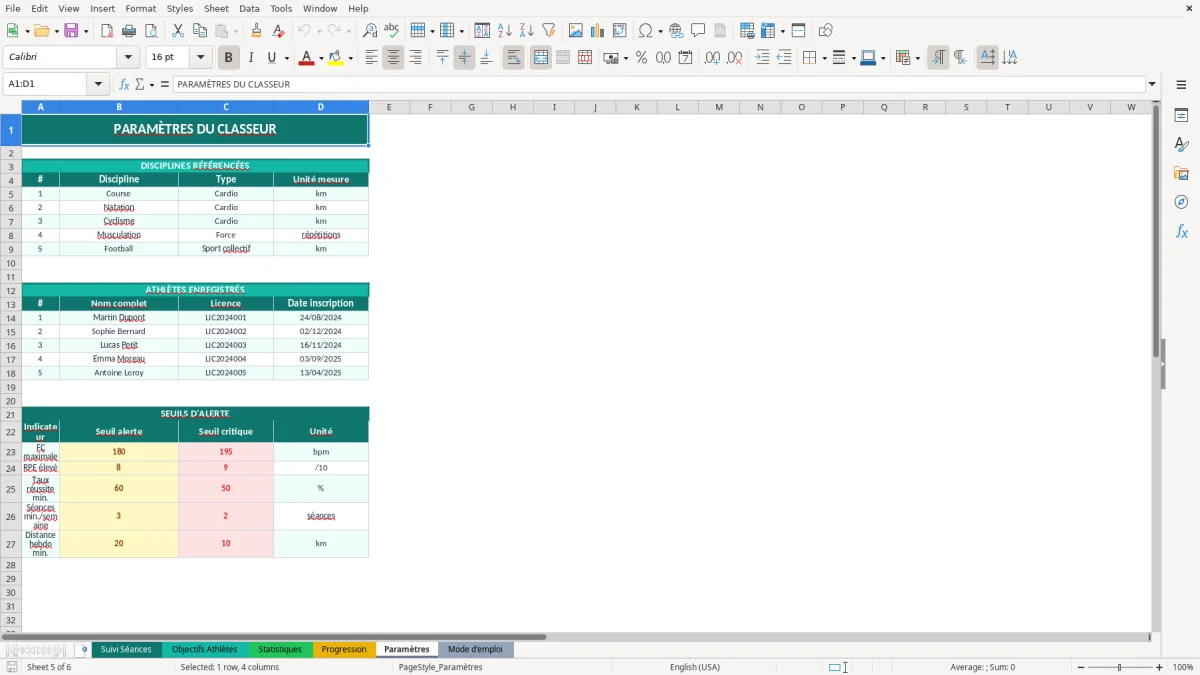1200x675 pixels.
Task: Toggle Wrap Text
Action: [x=514, y=58]
